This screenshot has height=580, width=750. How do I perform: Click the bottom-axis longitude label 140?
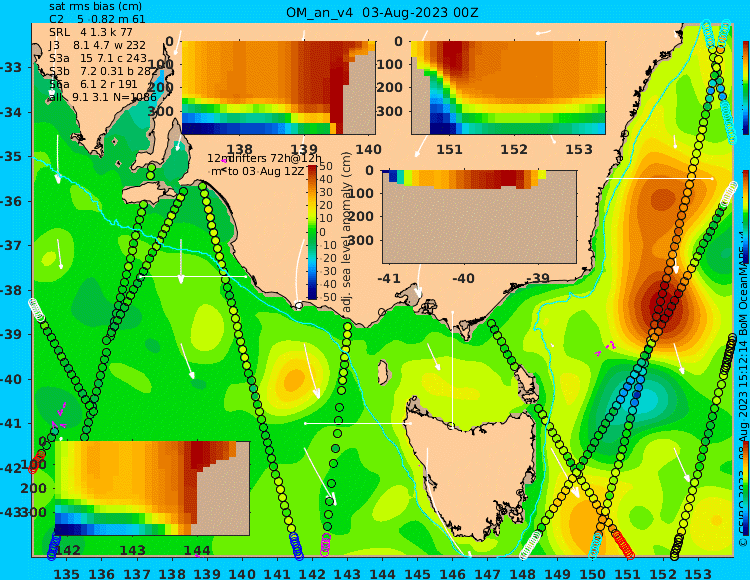tap(242, 573)
